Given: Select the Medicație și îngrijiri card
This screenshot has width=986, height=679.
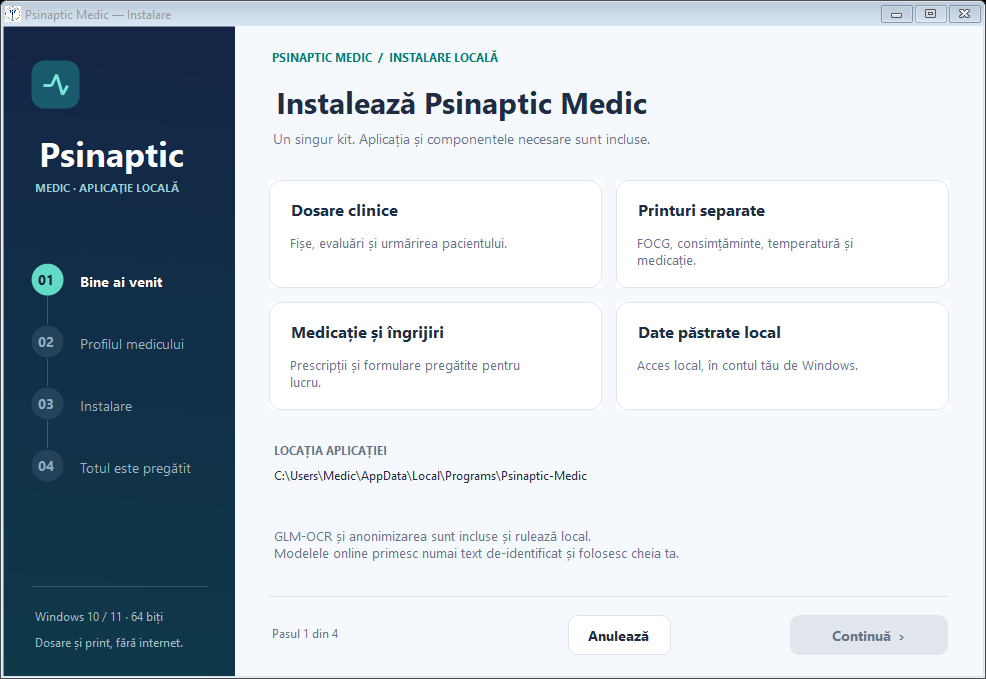Looking at the screenshot, I should point(435,356).
